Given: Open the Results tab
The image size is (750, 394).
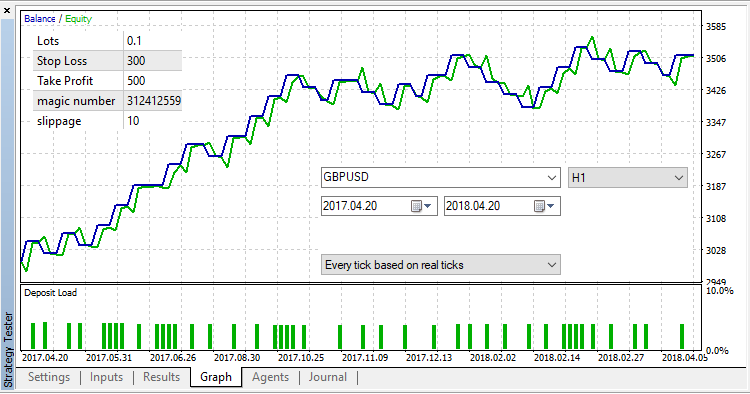Looking at the screenshot, I should (161, 377).
